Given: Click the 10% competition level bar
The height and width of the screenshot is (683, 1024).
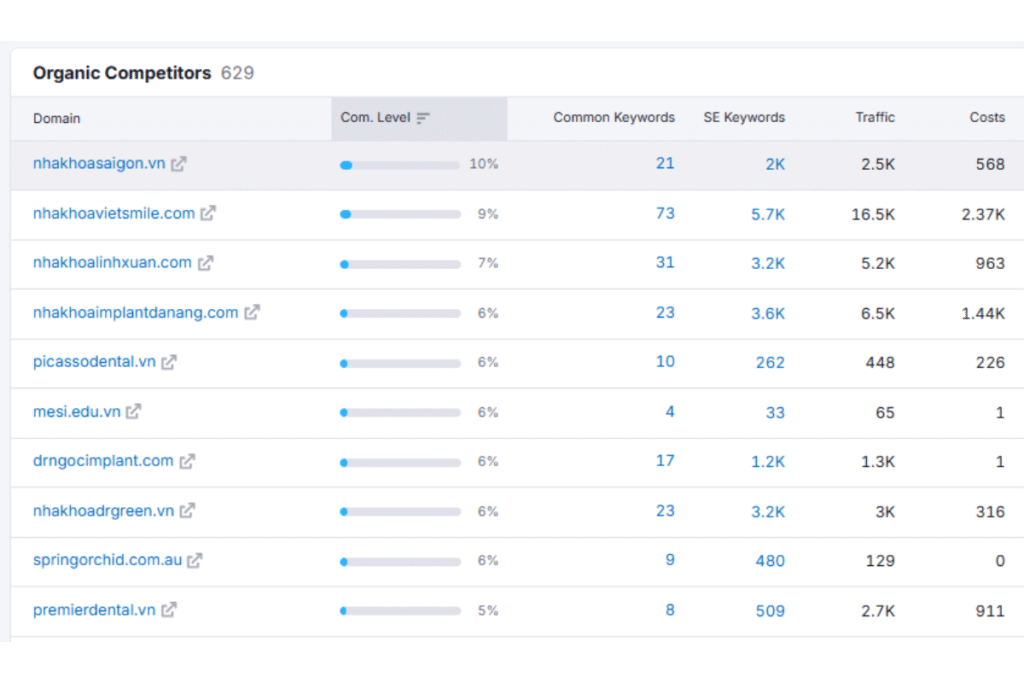Looking at the screenshot, I should [x=400, y=165].
